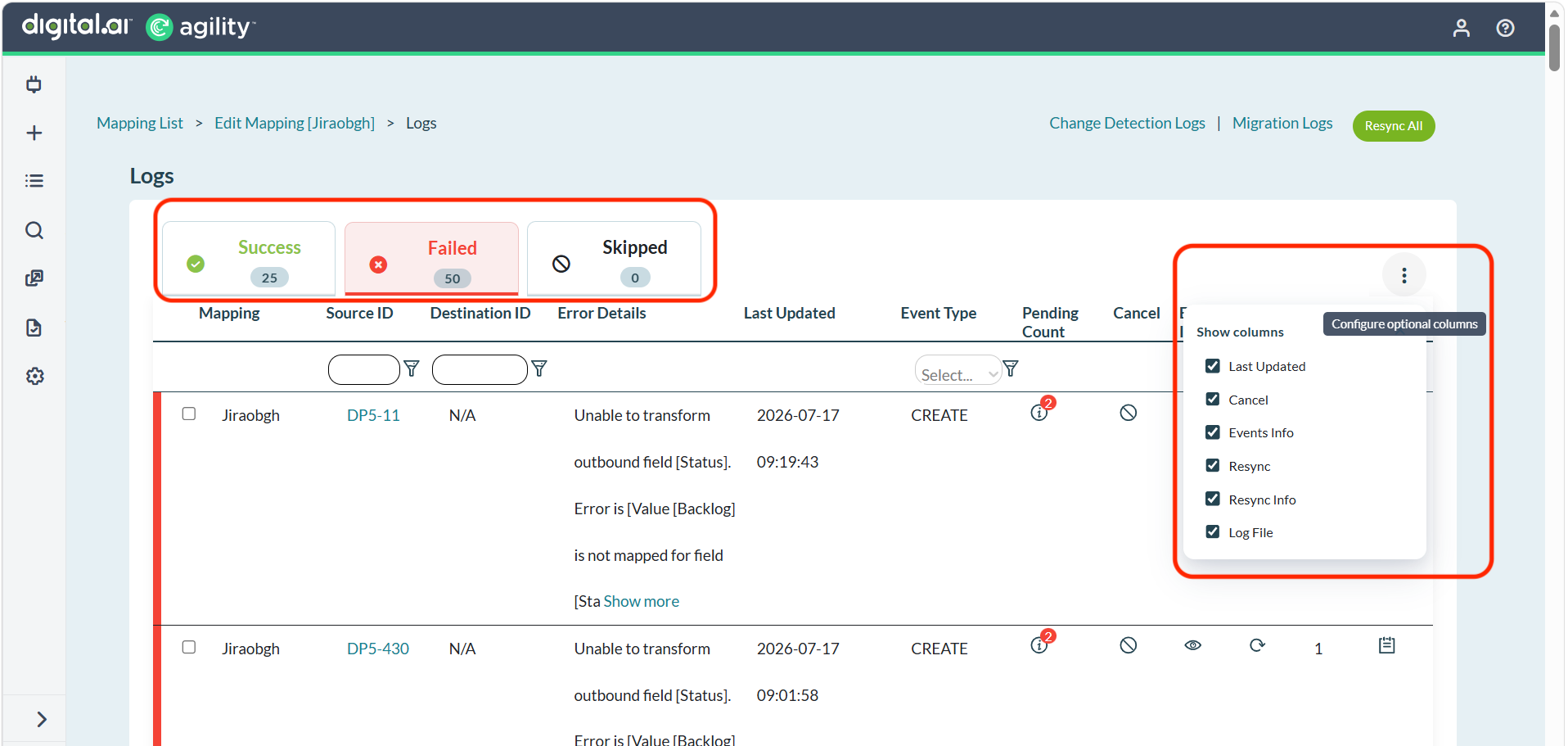The height and width of the screenshot is (746, 1568).
Task: Click the Event Type column header
Action: pyautogui.click(x=938, y=313)
